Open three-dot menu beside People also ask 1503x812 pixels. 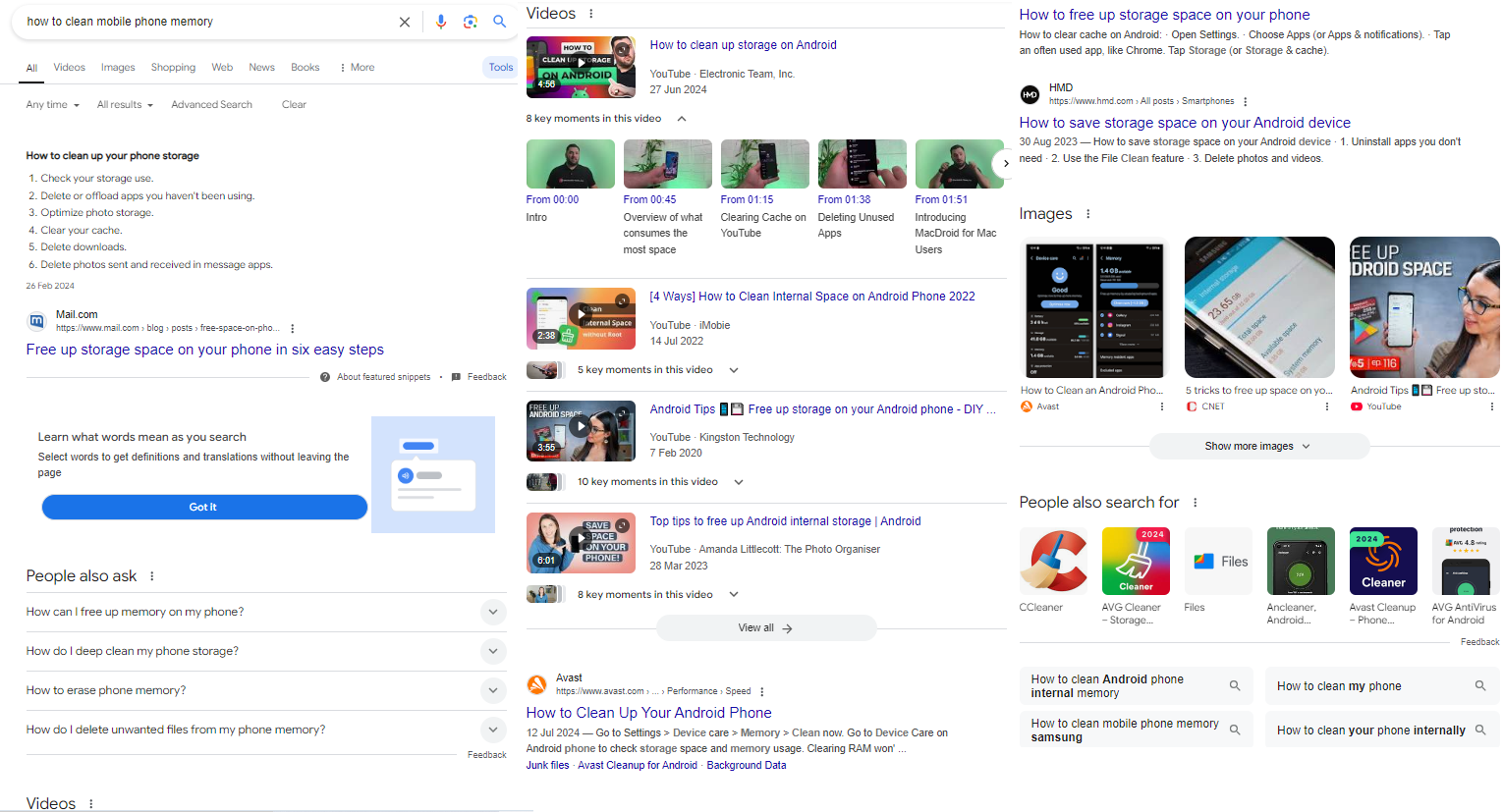tap(152, 576)
